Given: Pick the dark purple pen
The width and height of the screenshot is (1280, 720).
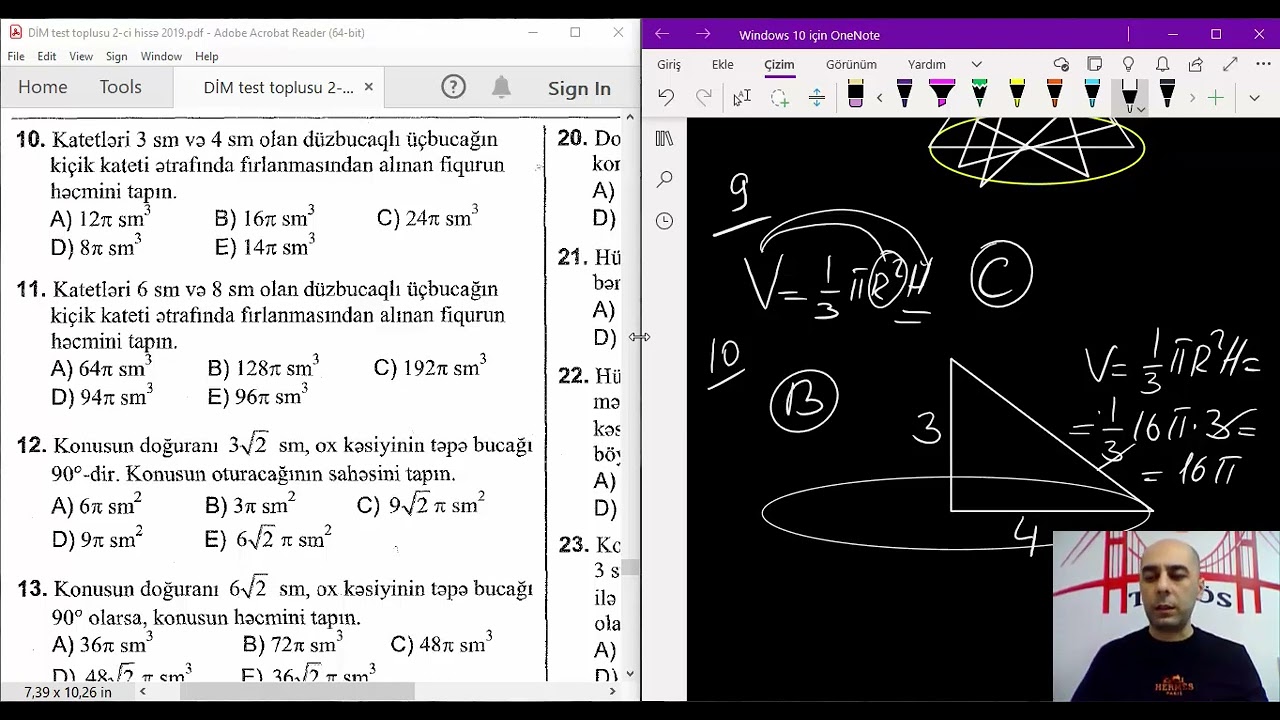Looking at the screenshot, I should [x=905, y=95].
